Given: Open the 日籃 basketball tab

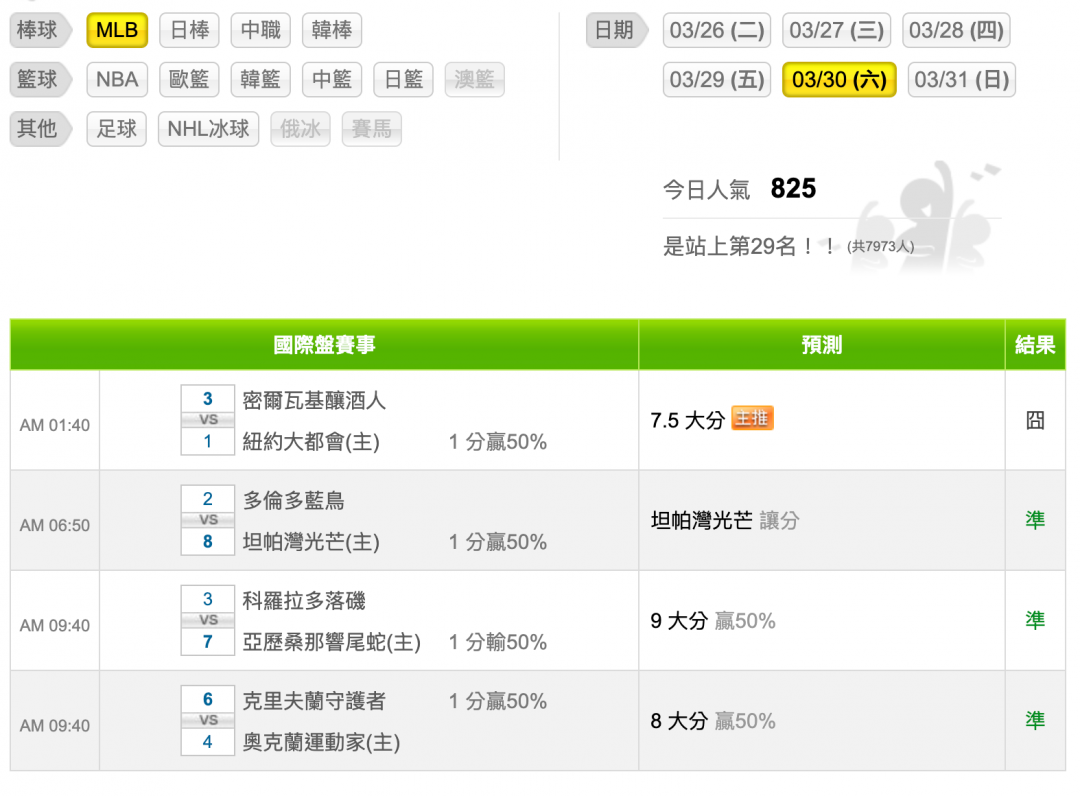Looking at the screenshot, I should coord(404,80).
